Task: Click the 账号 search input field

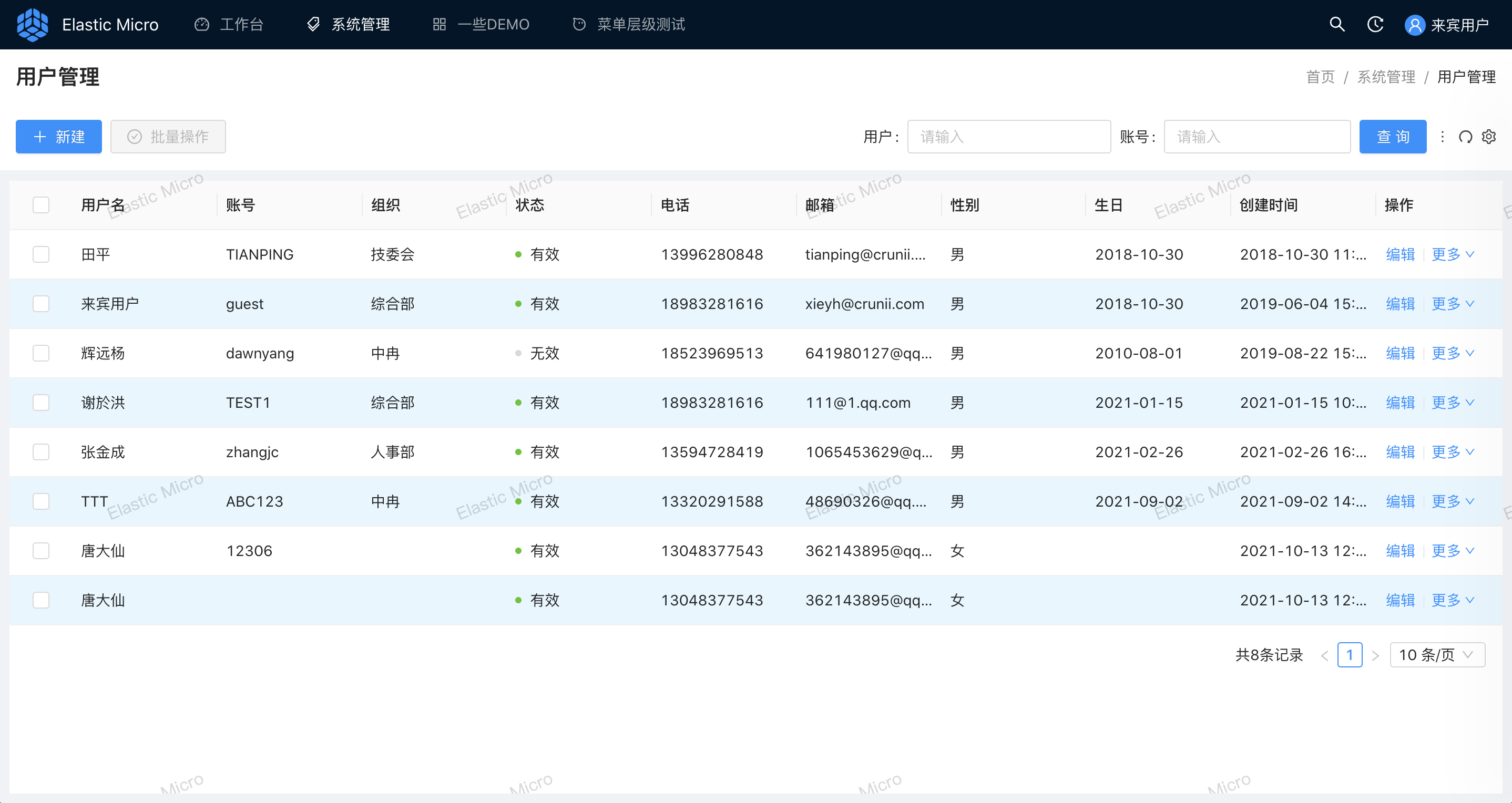Action: [x=1256, y=137]
